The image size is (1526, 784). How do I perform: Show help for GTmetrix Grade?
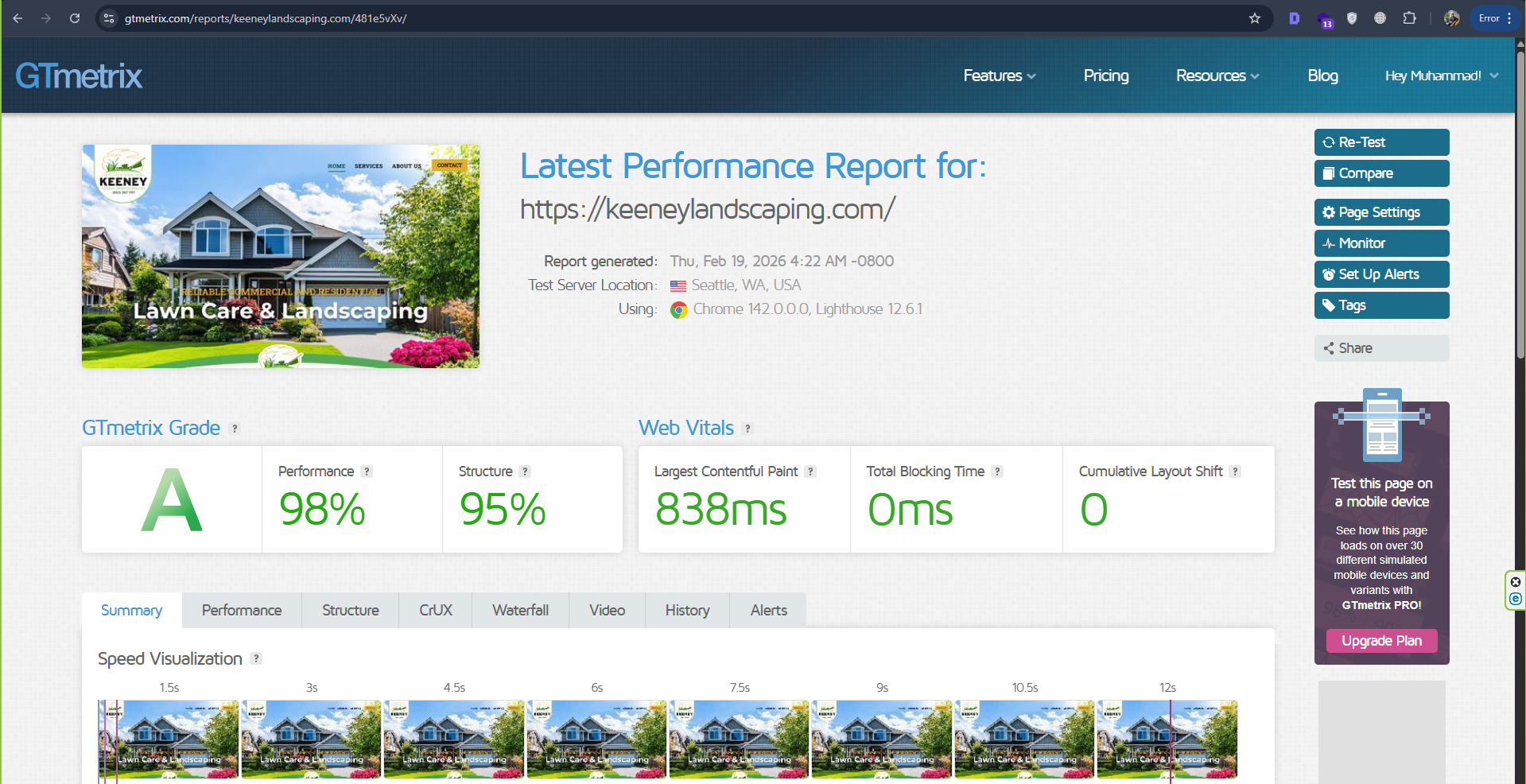tap(235, 429)
